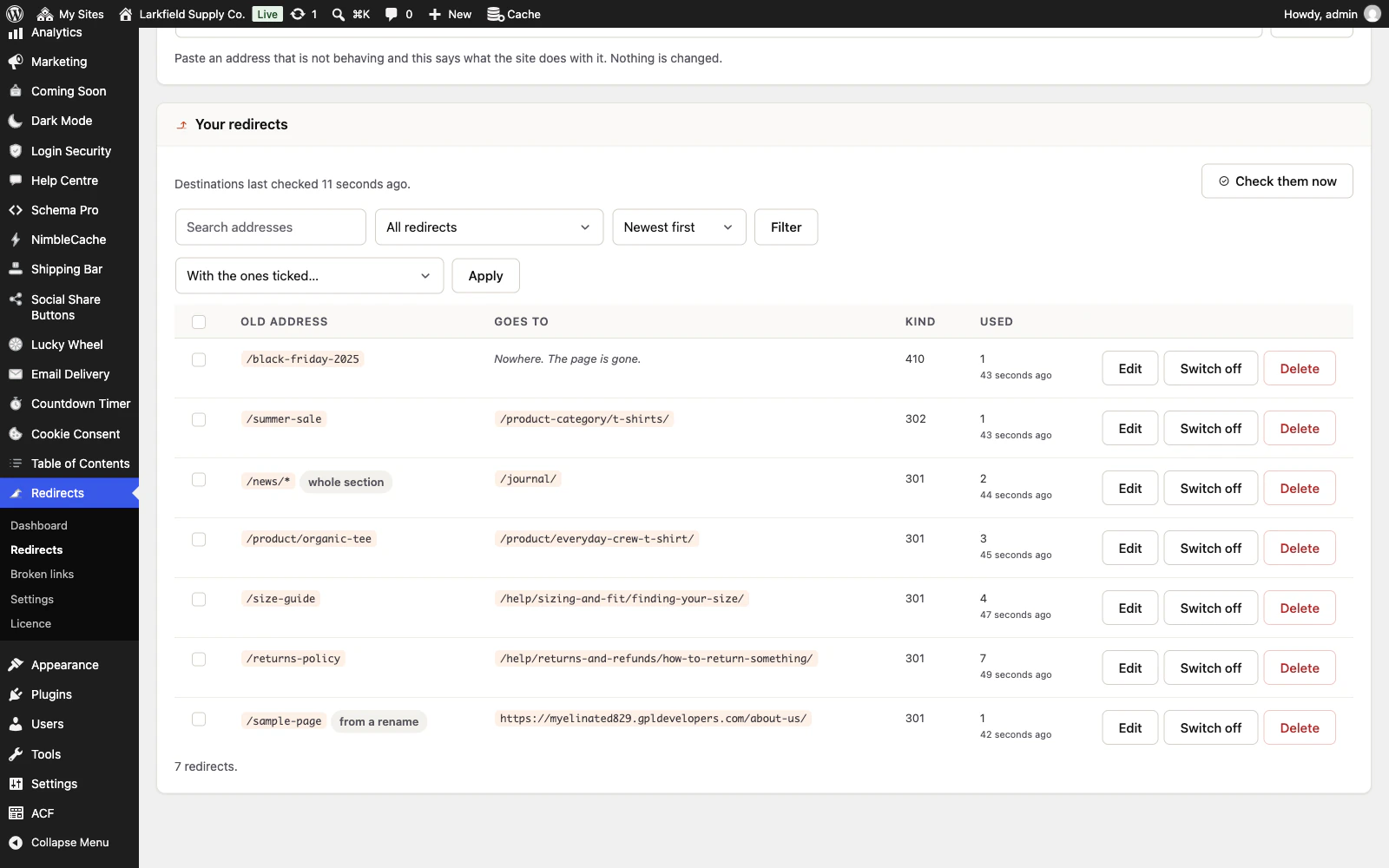Image resolution: width=1389 pixels, height=868 pixels.
Task: Click the Dark Mode moon icon
Action: point(16,121)
